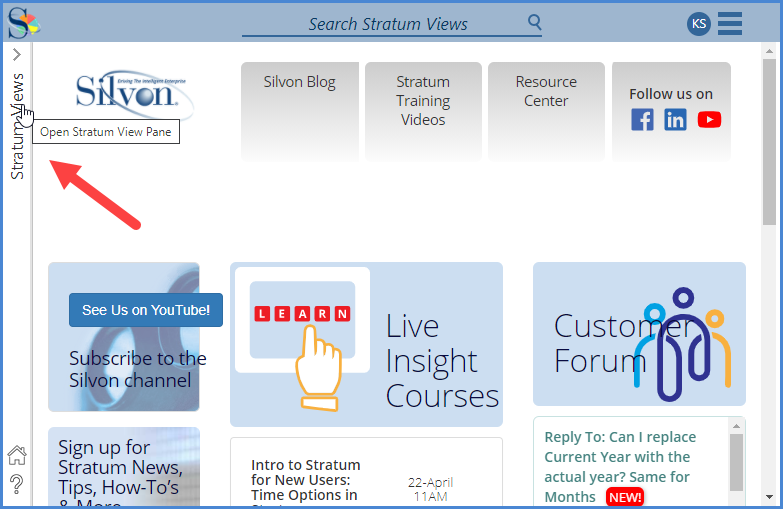
Task: Select Stratum Training Videos tab
Action: pyautogui.click(x=423, y=101)
